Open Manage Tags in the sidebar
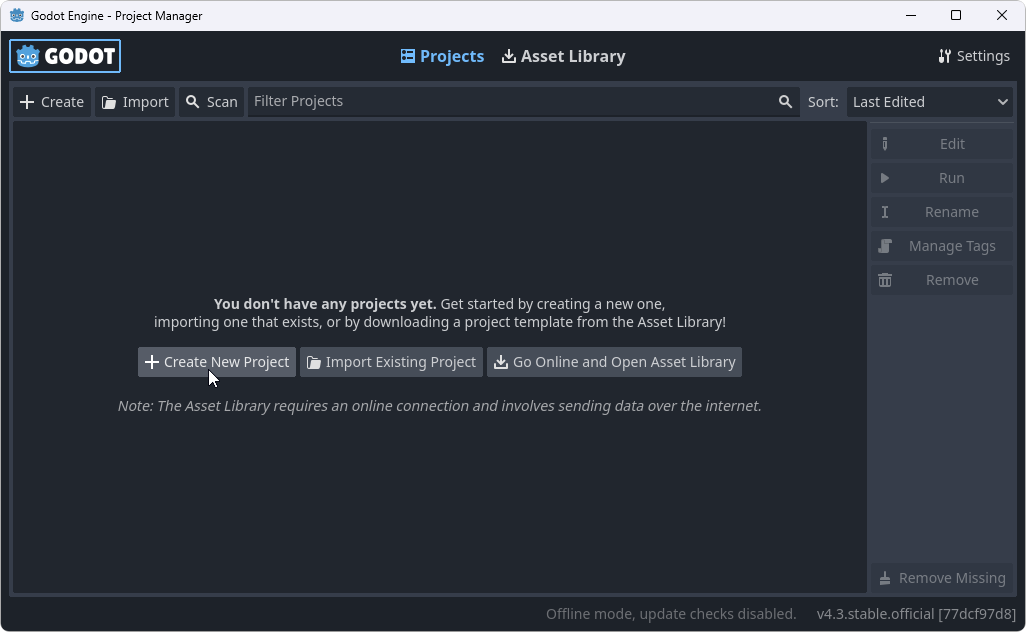 941,246
